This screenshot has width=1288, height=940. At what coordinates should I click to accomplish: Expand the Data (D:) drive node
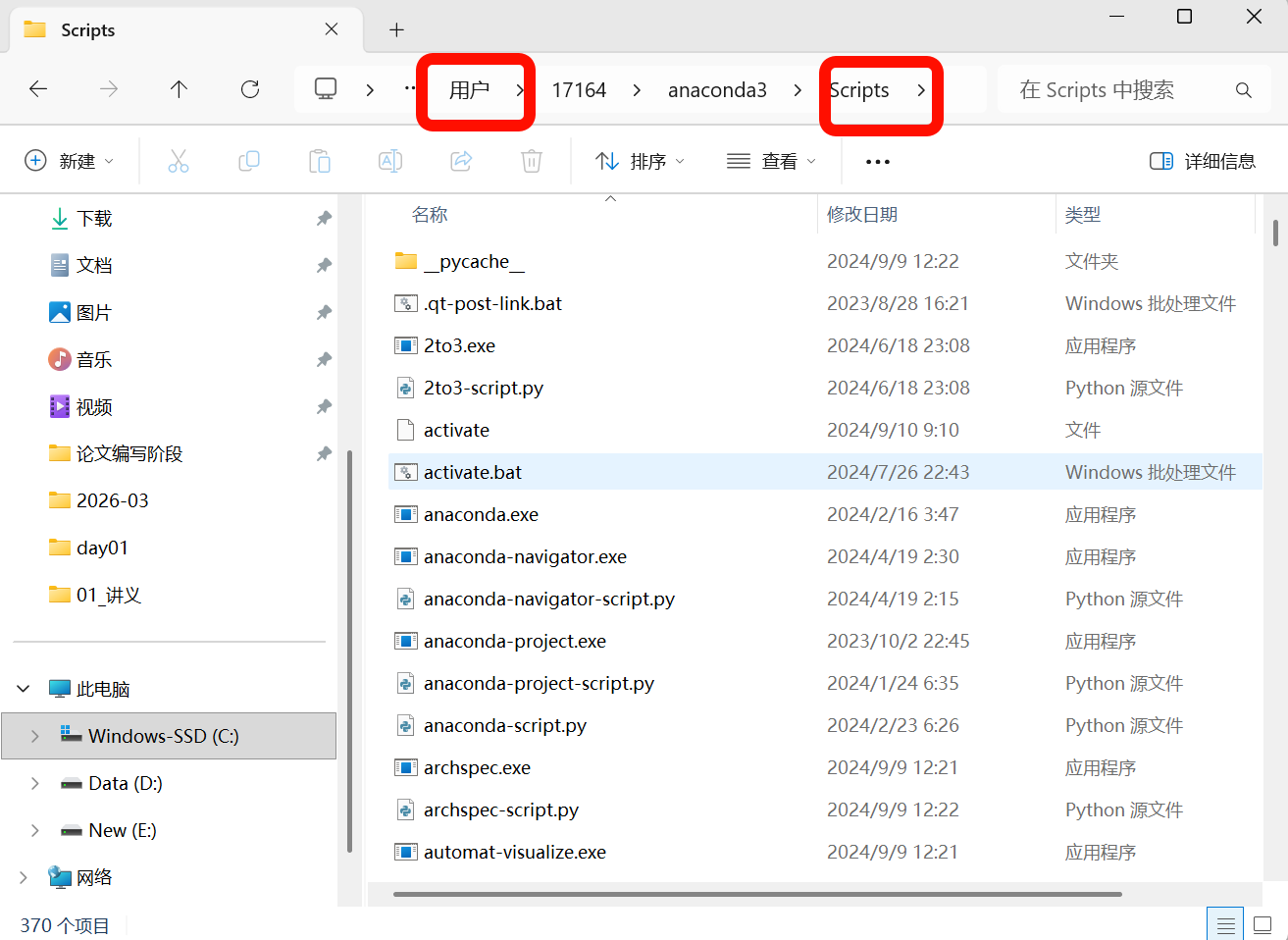(35, 783)
